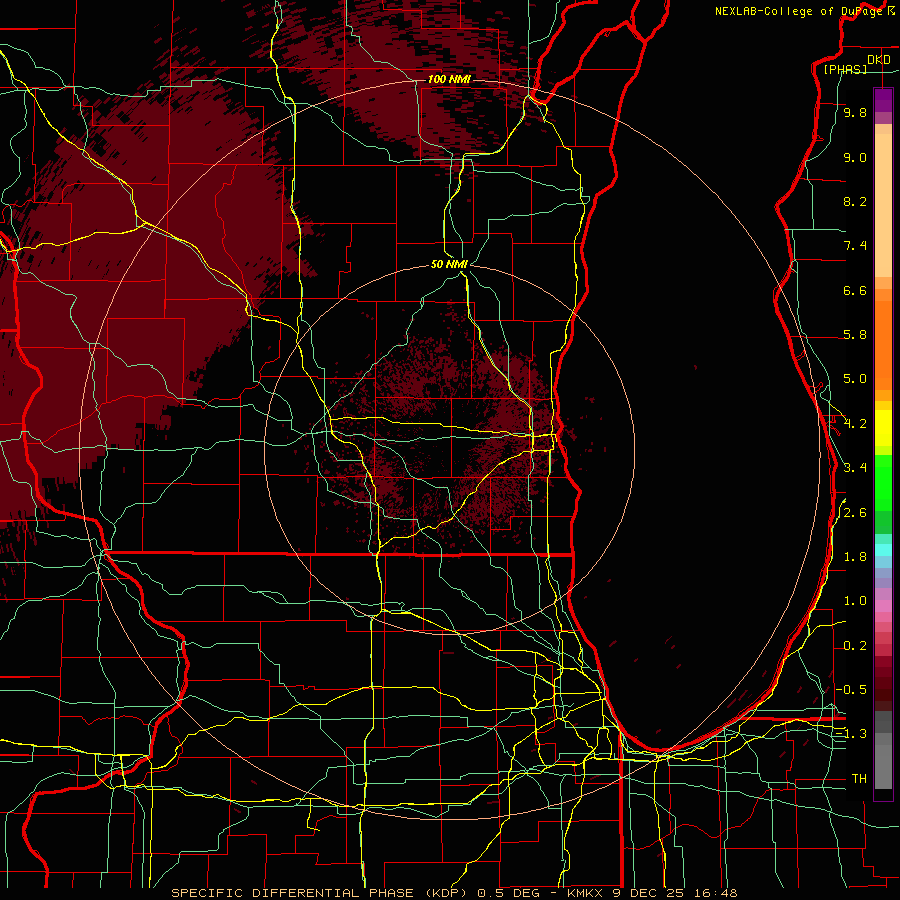Viewport: 900px width, 900px height.
Task: Click the 0.2 scale value
Action: [855, 646]
